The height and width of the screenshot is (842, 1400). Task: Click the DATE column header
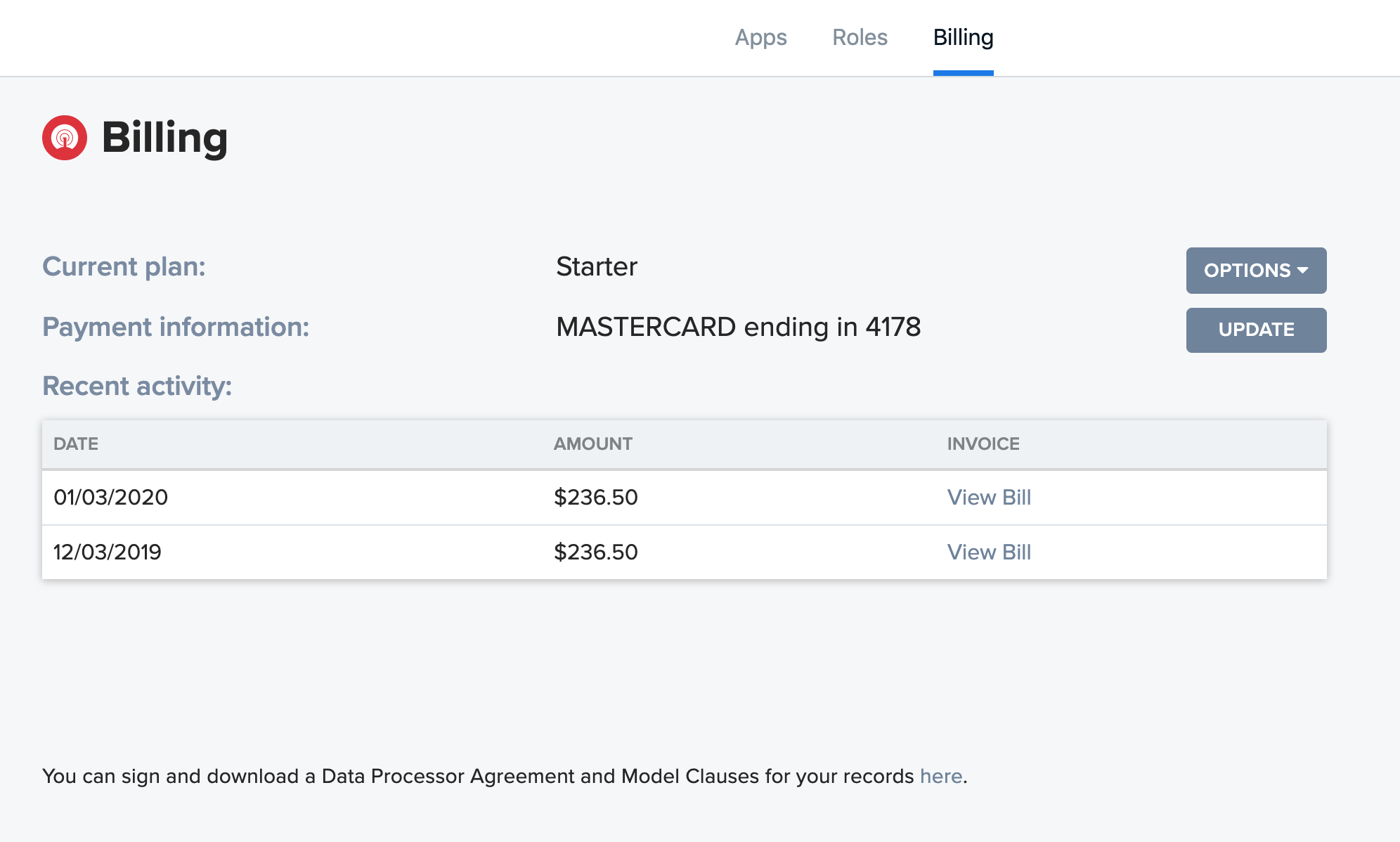(x=76, y=444)
